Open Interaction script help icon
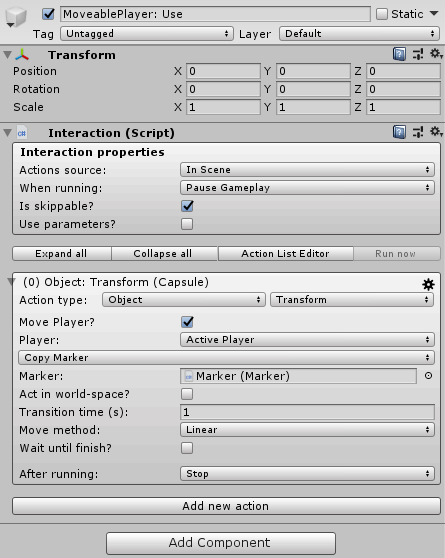 click(399, 132)
